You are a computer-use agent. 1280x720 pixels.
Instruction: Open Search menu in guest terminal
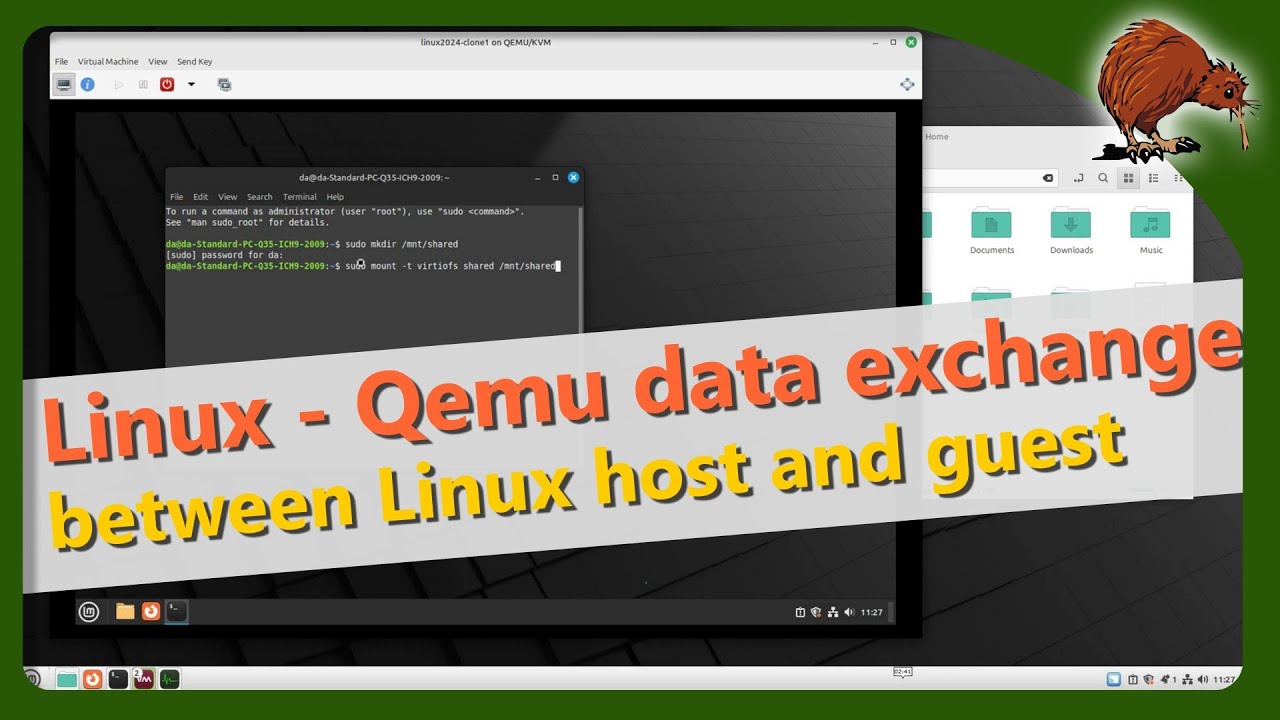(260, 197)
